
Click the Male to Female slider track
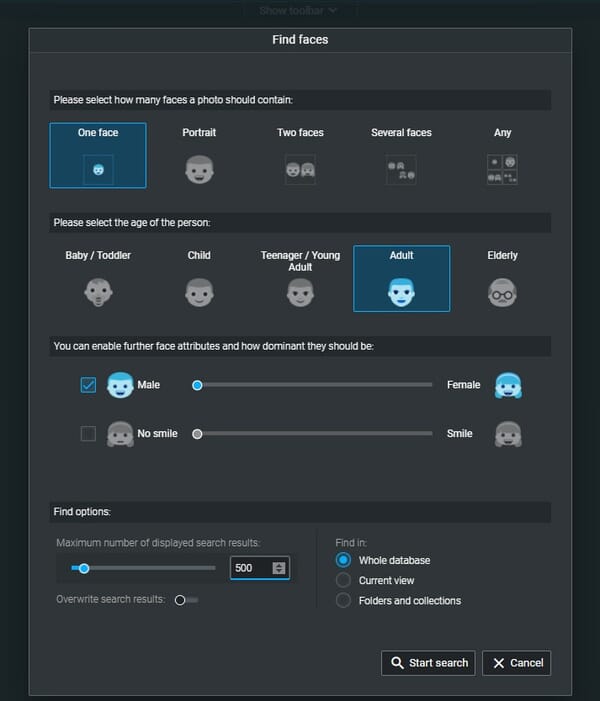point(315,385)
